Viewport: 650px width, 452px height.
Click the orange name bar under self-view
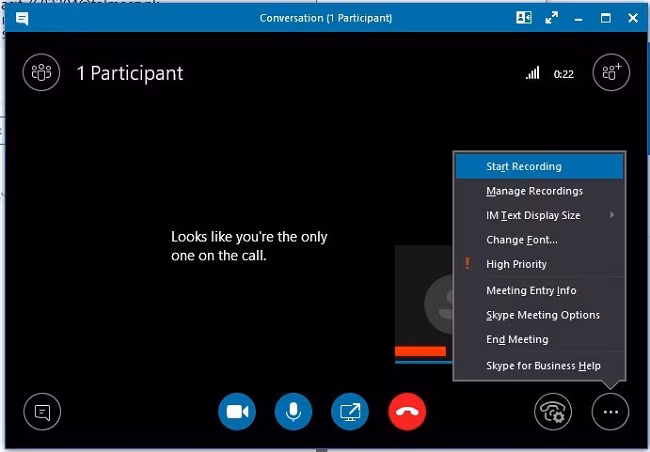(420, 351)
